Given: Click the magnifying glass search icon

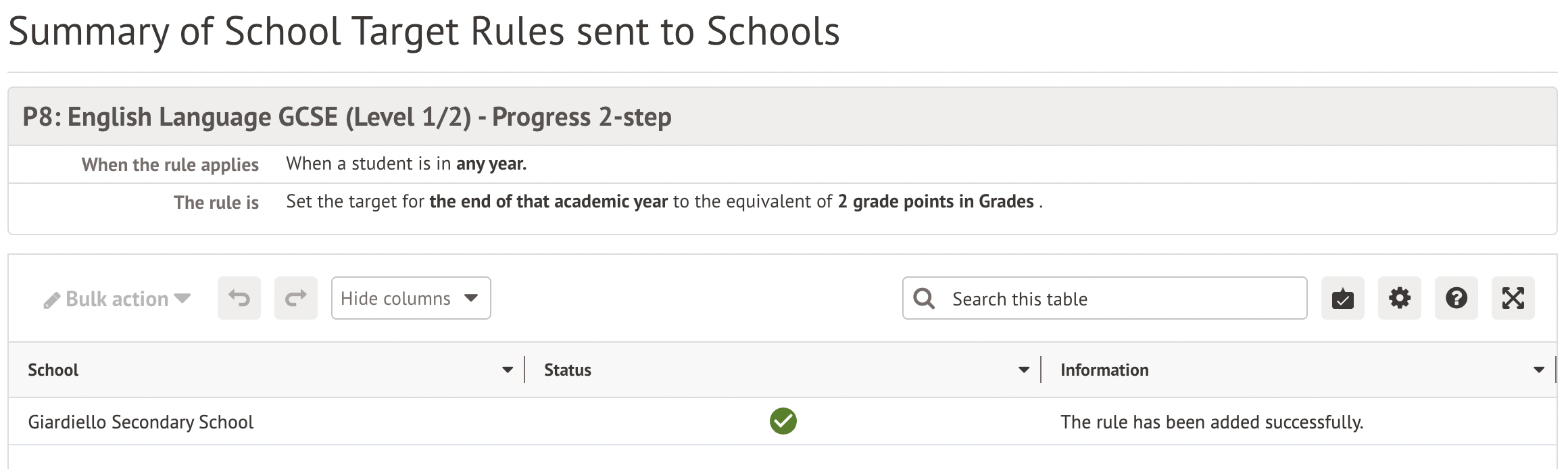Looking at the screenshot, I should pyautogui.click(x=924, y=299).
